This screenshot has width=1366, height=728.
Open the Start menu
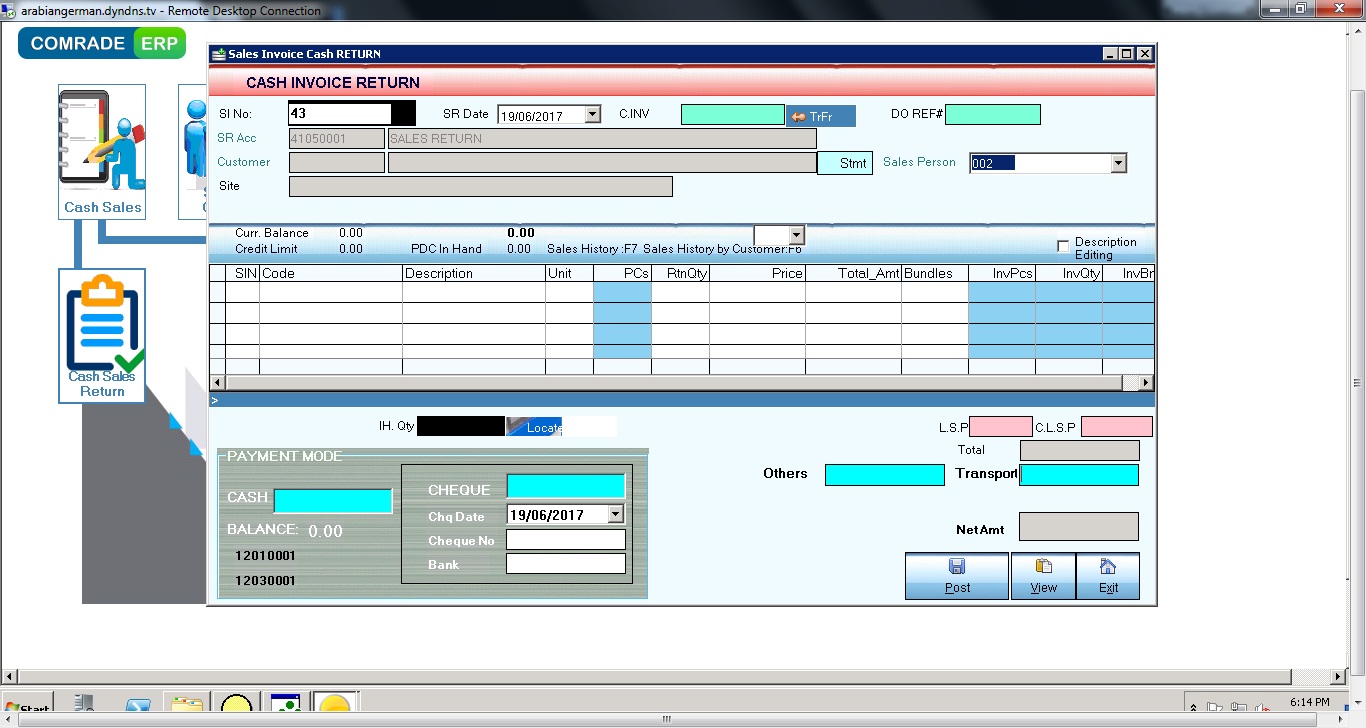[25, 705]
